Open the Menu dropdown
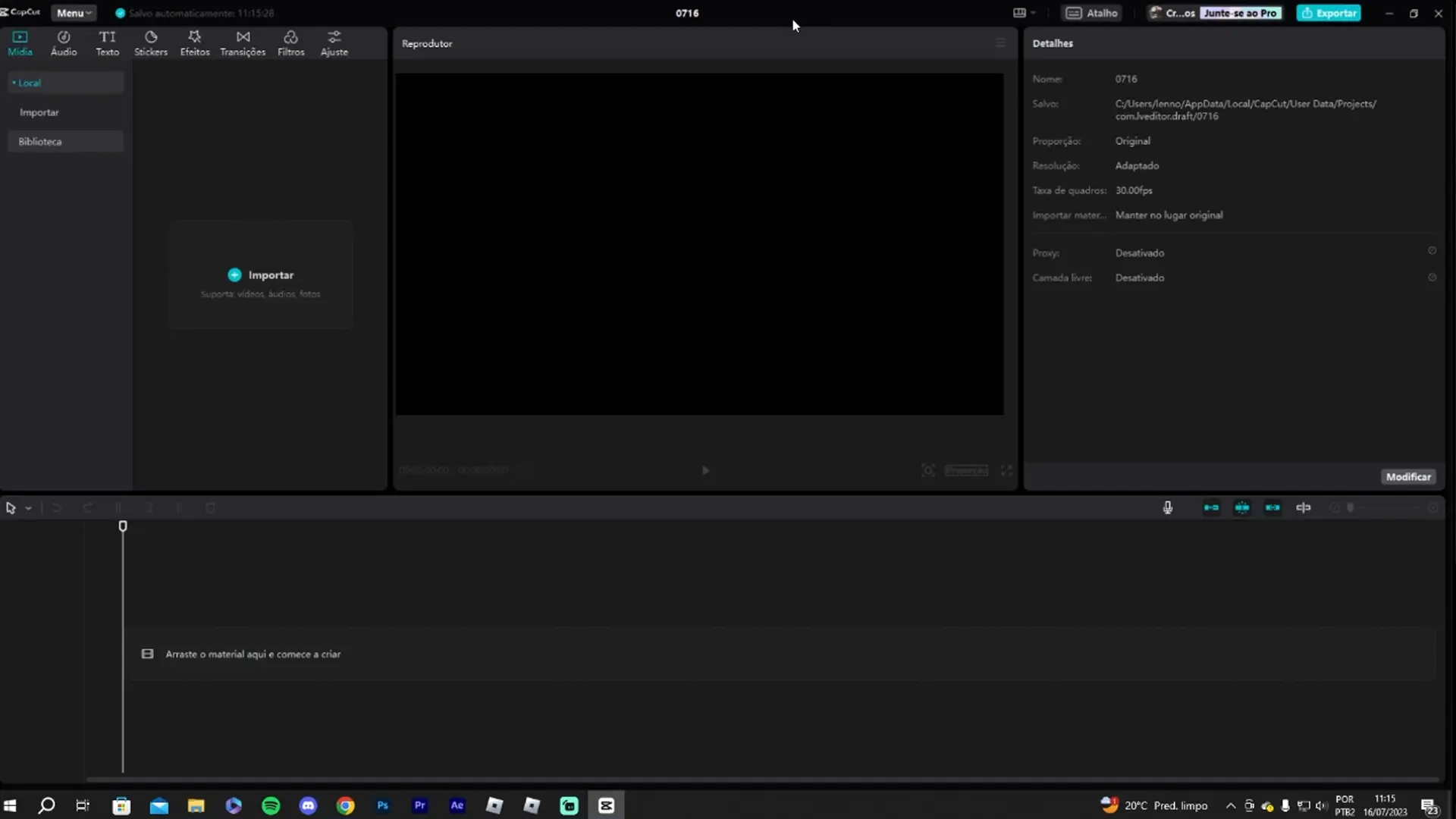The width and height of the screenshot is (1456, 819). (73, 12)
